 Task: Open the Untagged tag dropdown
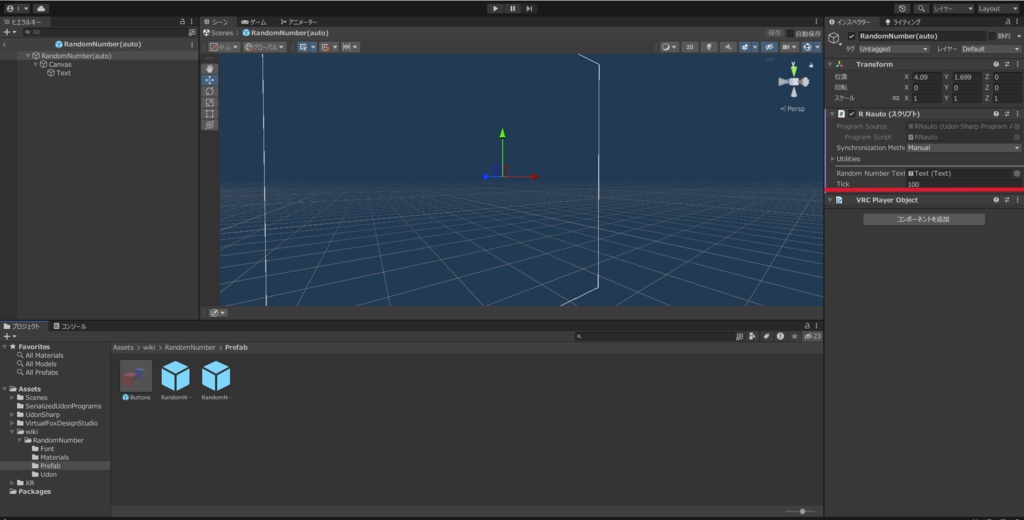[893, 49]
